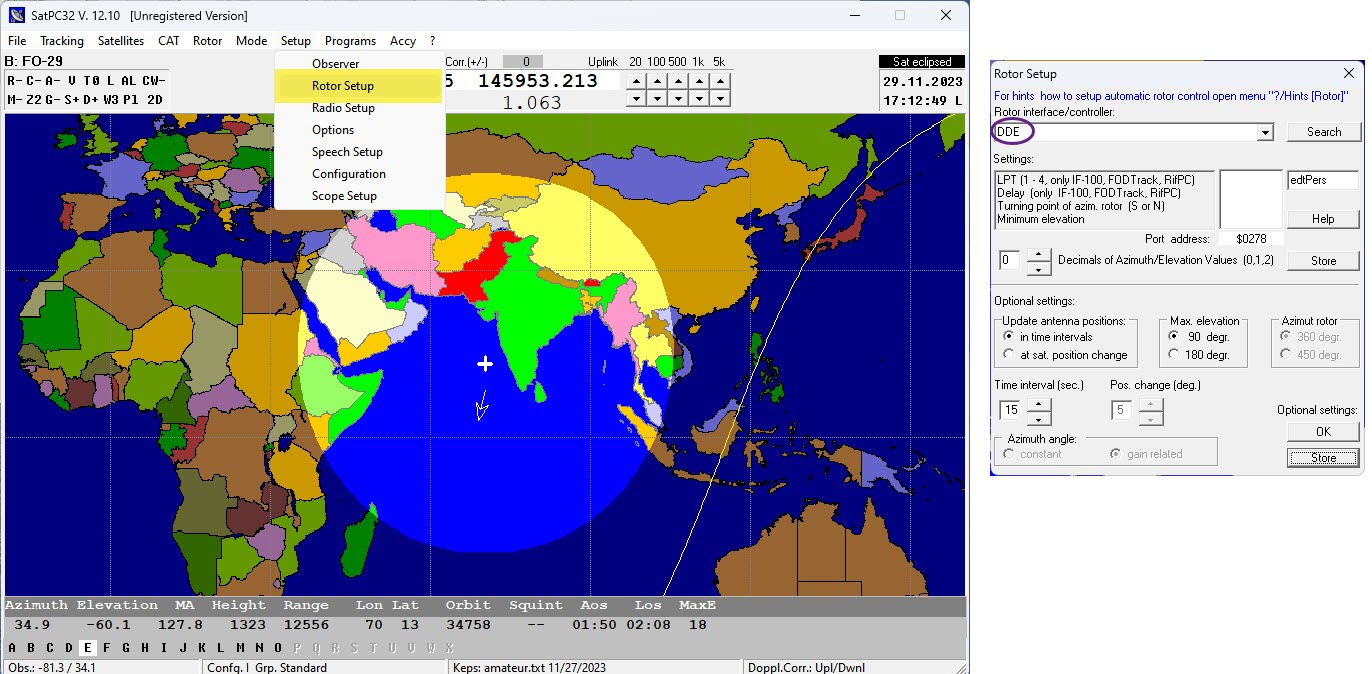
Task: Select satellite letter K in bottom row
Action: pyautogui.click(x=202, y=648)
